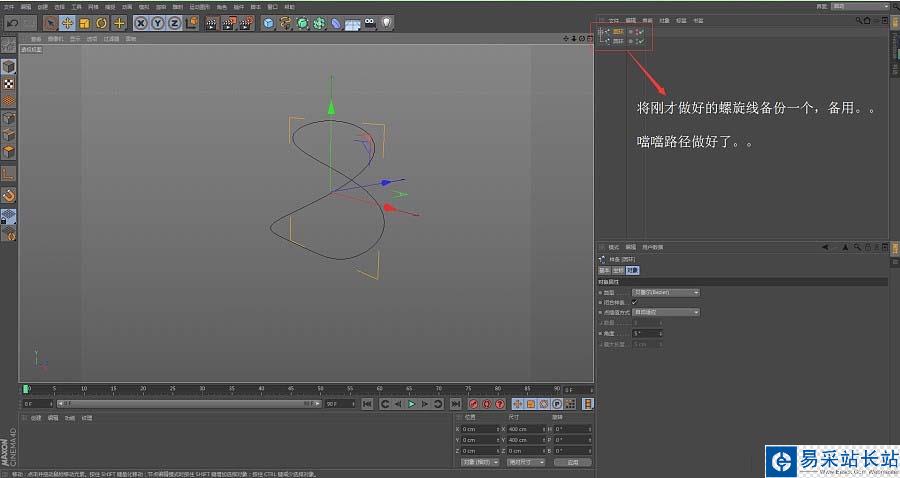
Task: Toggle the Snap magnet icon
Action: pos(8,196)
